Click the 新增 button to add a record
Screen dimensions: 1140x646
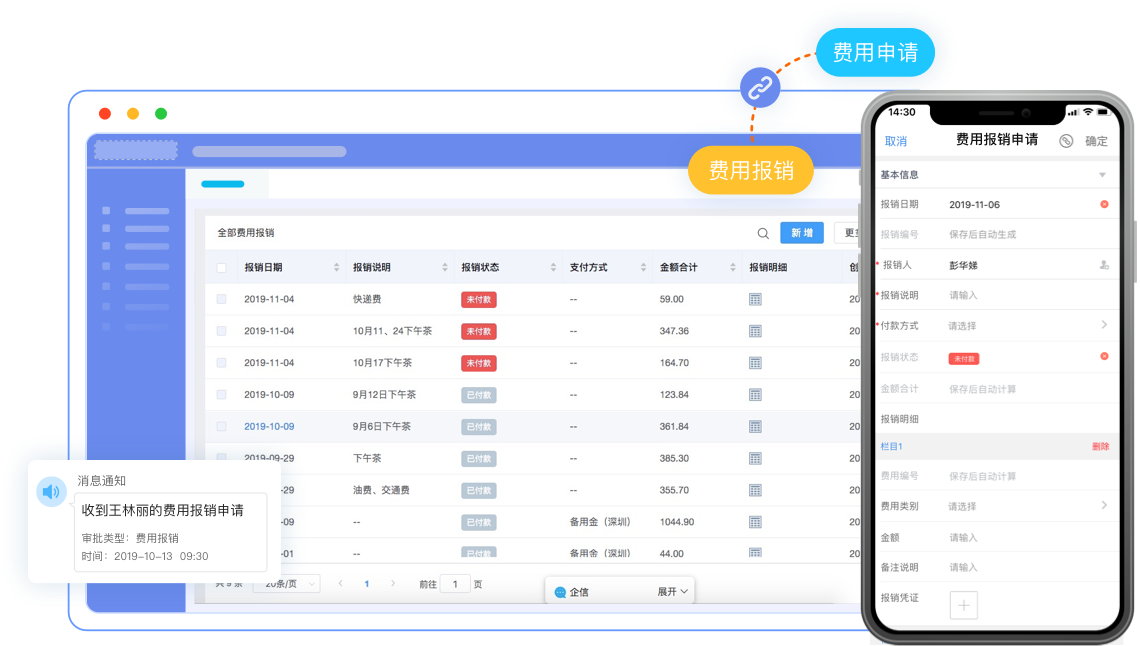800,231
